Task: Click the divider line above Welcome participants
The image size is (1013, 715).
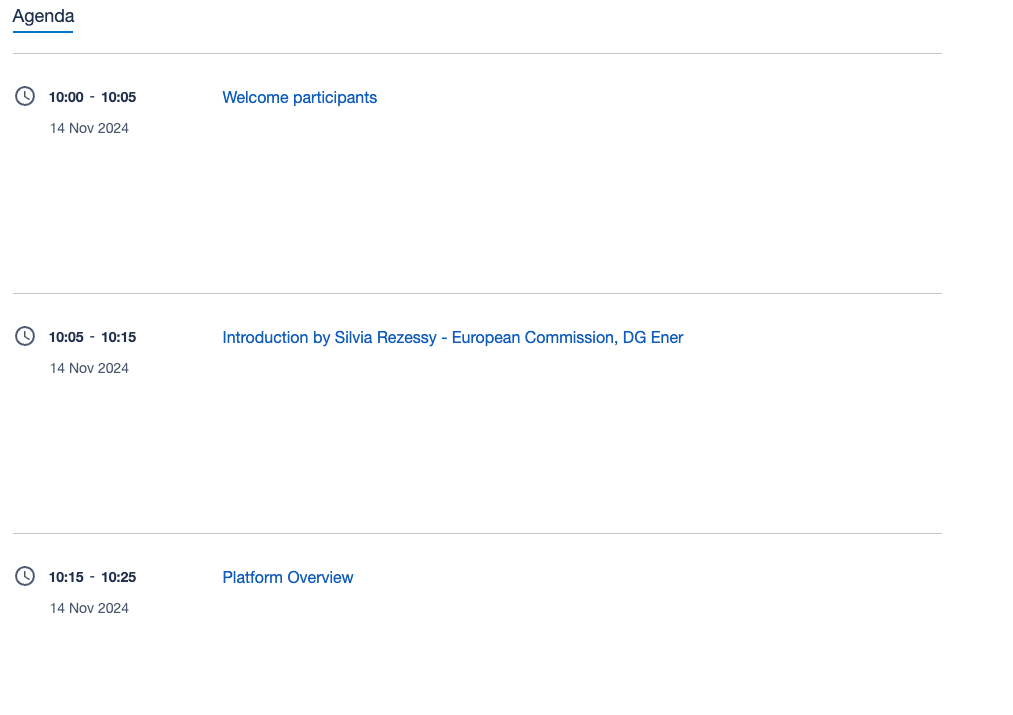Action: click(477, 53)
